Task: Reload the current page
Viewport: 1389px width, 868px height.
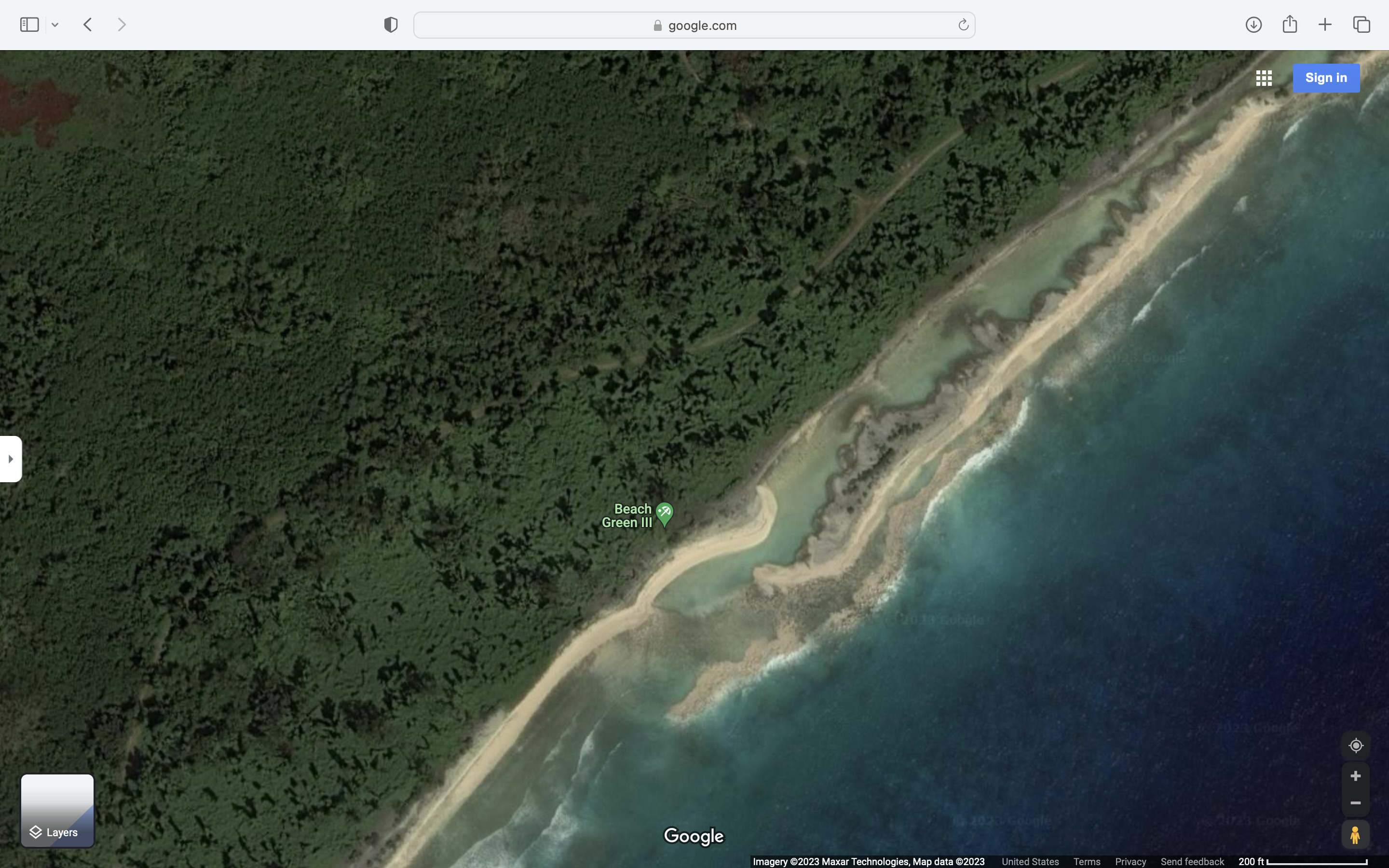Action: [x=963, y=25]
